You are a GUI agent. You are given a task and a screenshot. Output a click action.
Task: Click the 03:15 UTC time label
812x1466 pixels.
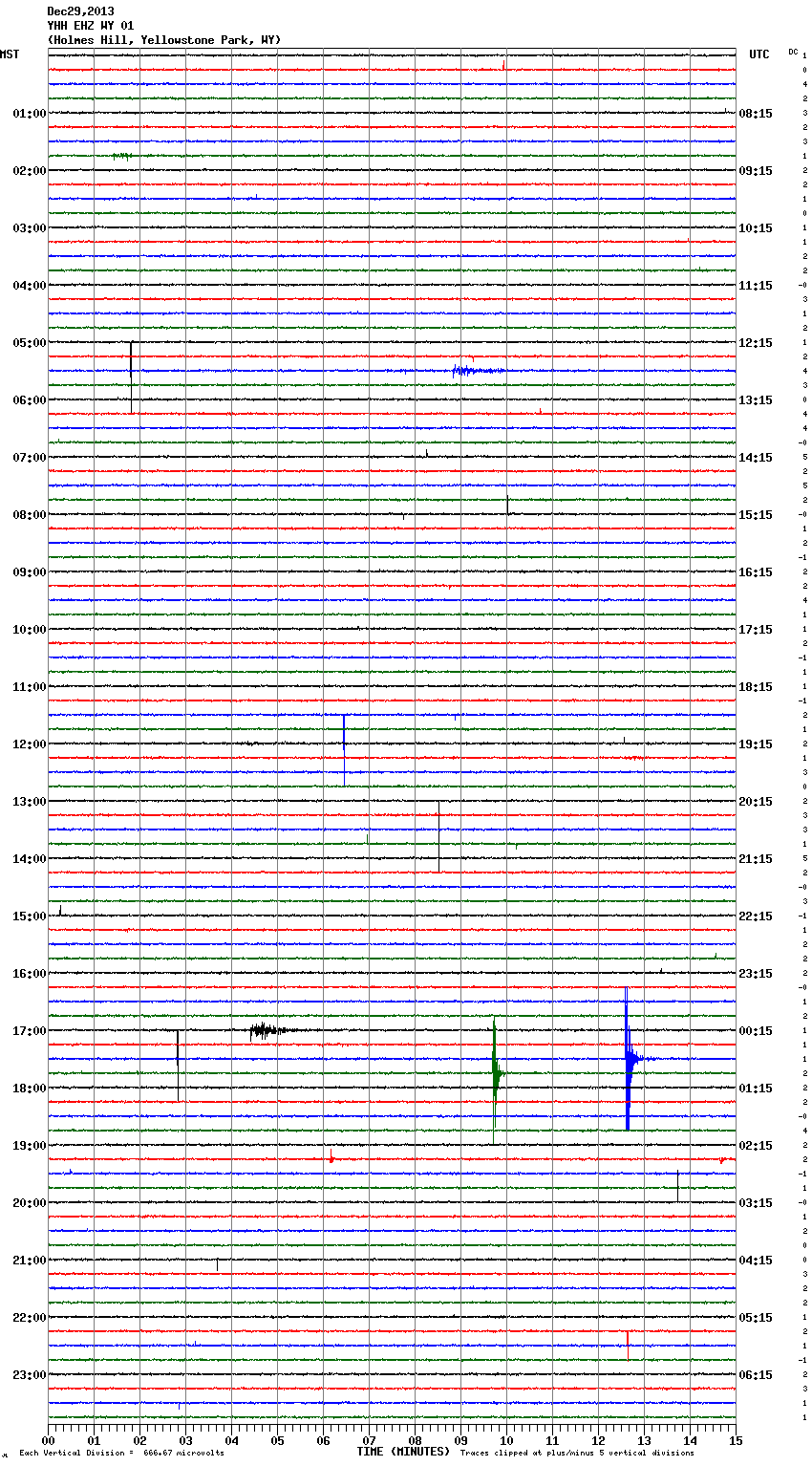(x=756, y=1203)
